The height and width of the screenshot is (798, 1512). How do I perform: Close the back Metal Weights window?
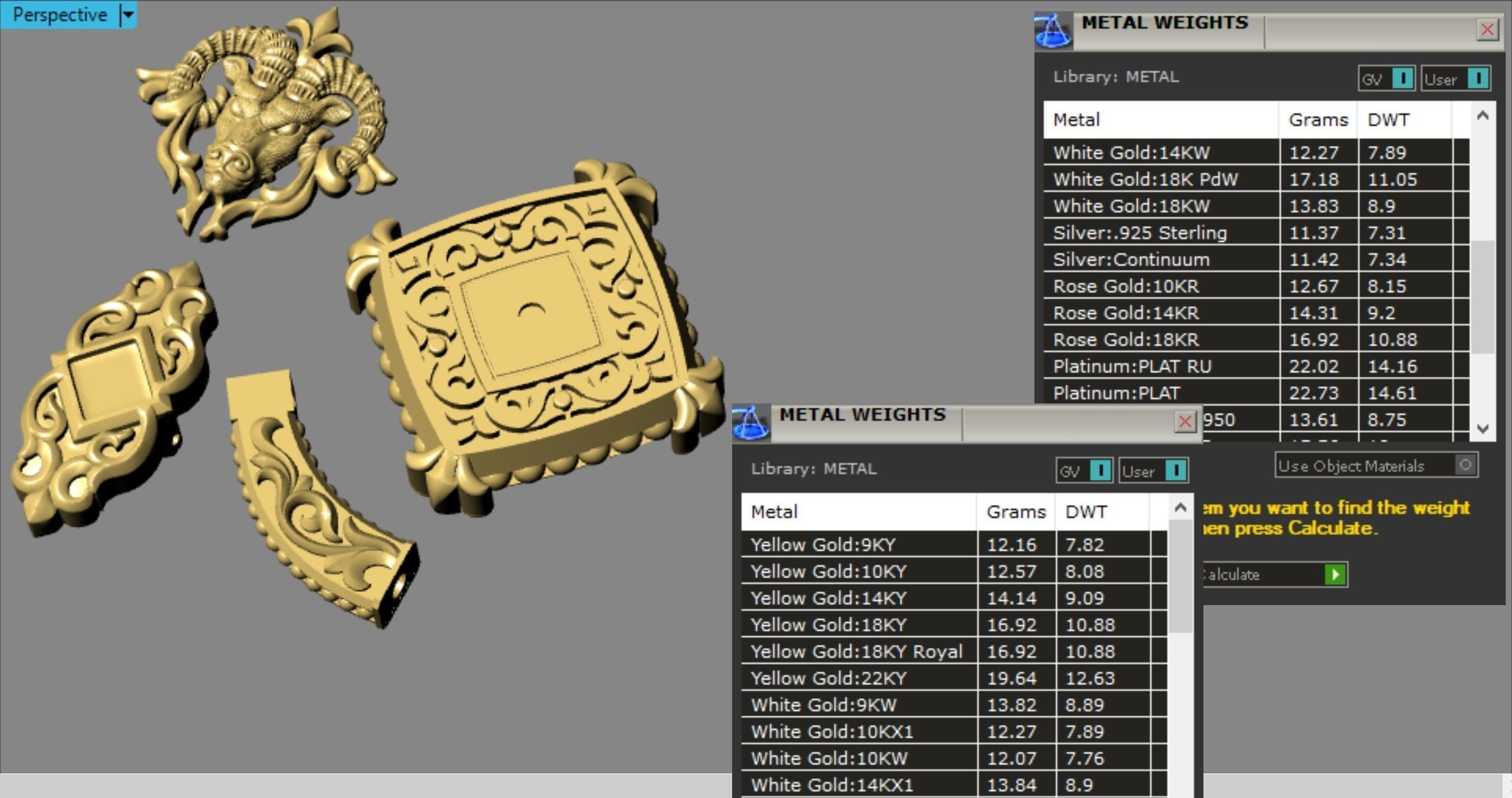point(1487,30)
